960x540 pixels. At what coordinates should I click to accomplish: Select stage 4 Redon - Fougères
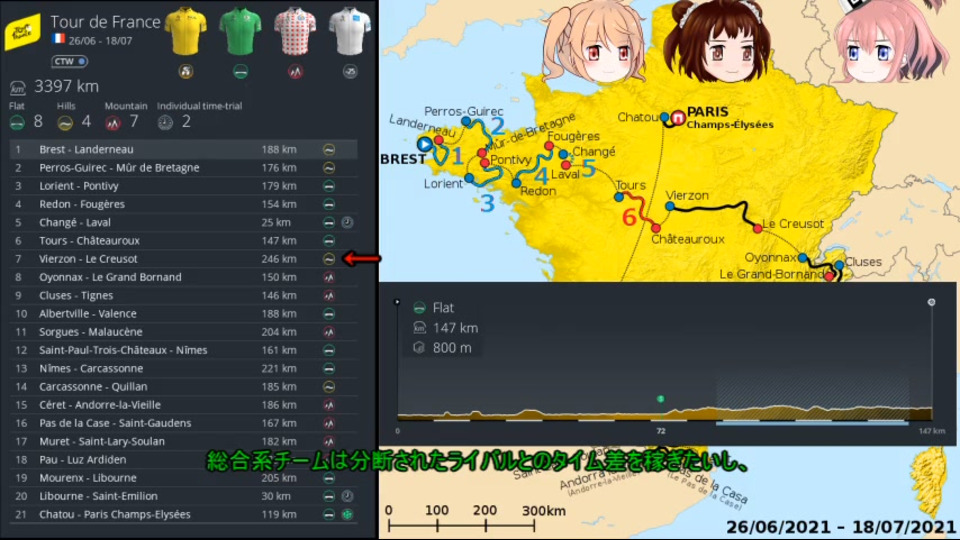184,204
